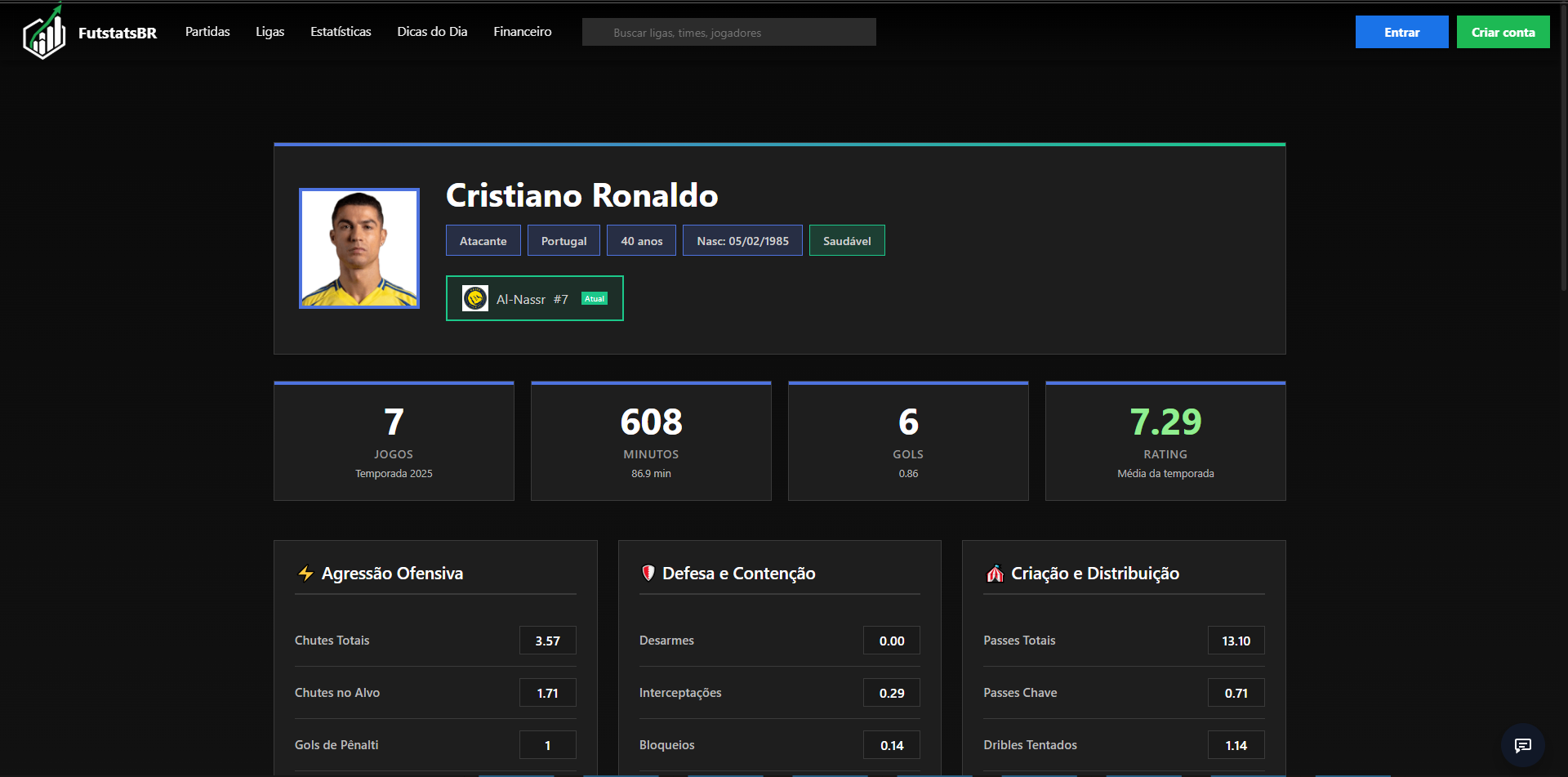Open the Partidas menu
The width and height of the screenshot is (1568, 777).
click(x=207, y=32)
